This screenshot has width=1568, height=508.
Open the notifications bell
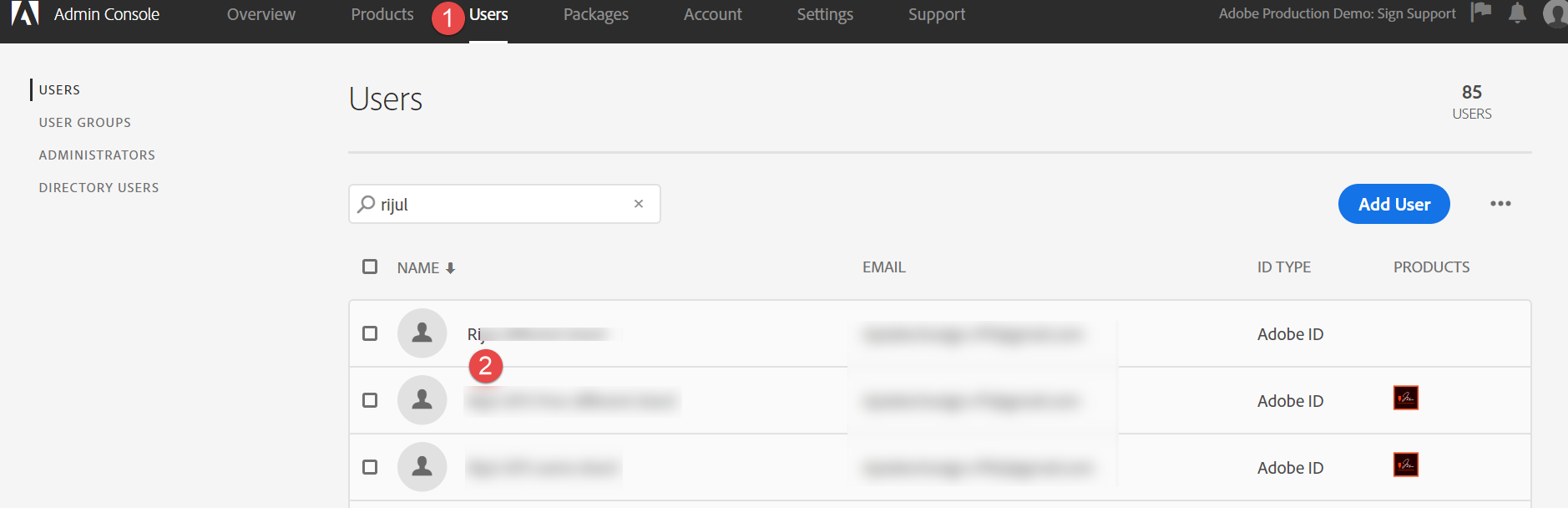[x=1517, y=13]
